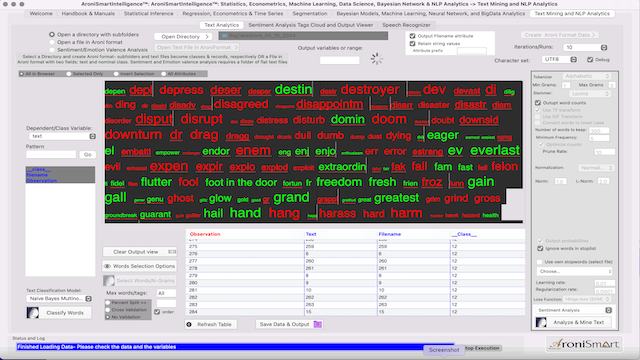This screenshot has height=360, width=640.
Task: Open the Sentiment Analysis dropdown
Action: pyautogui.click(x=573, y=310)
